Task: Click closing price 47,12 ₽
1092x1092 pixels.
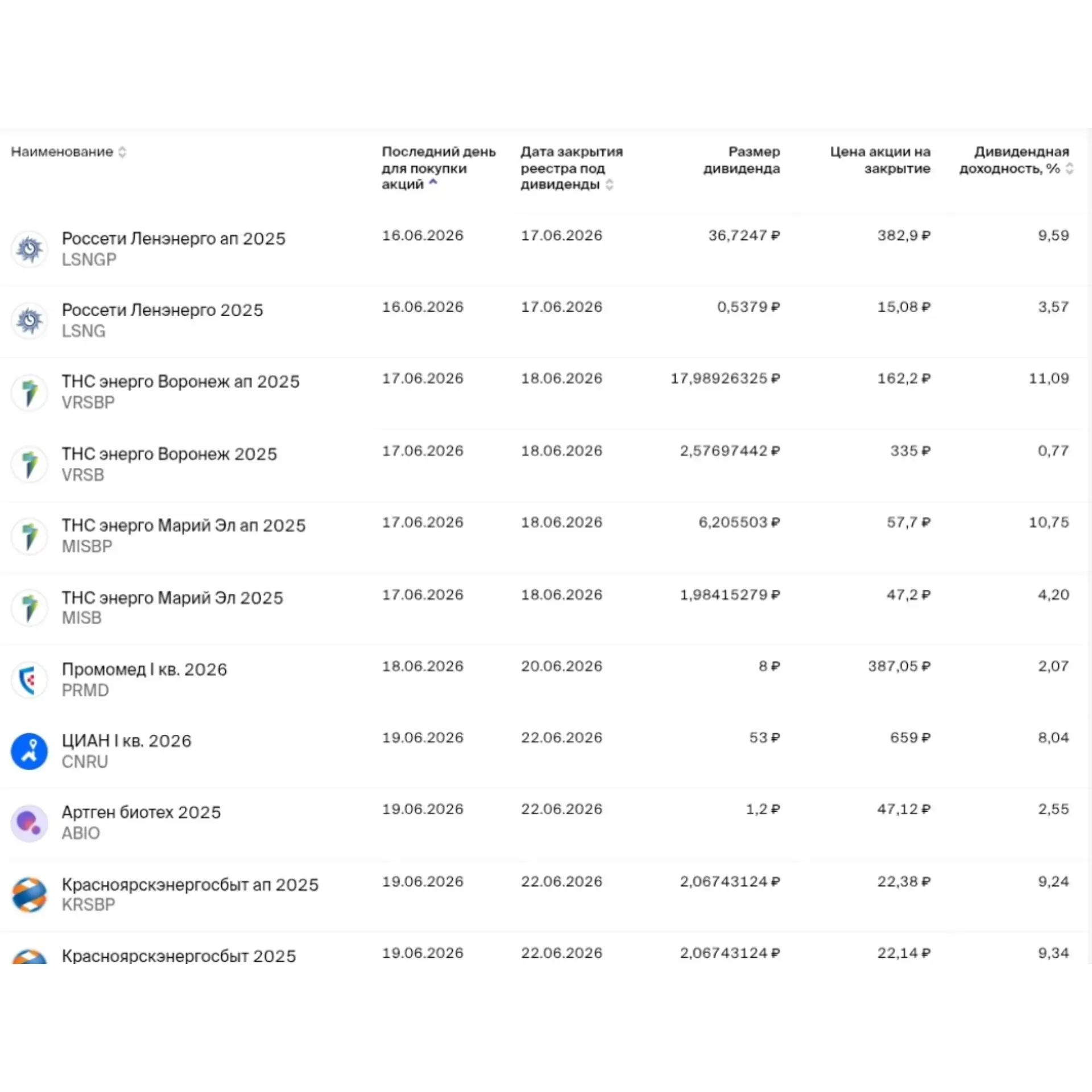Action: (904, 809)
